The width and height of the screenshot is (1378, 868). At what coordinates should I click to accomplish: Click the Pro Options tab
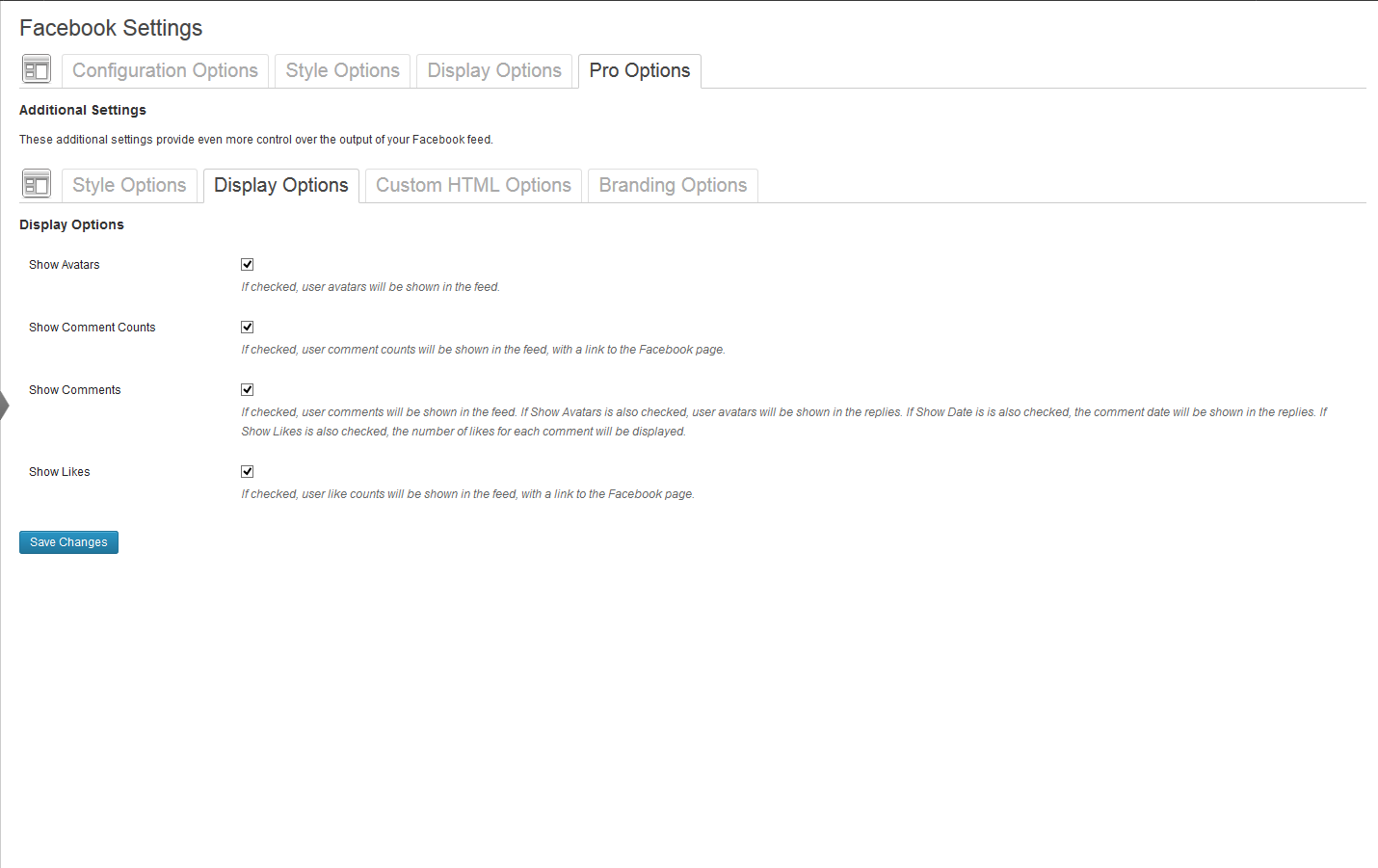[x=639, y=70]
